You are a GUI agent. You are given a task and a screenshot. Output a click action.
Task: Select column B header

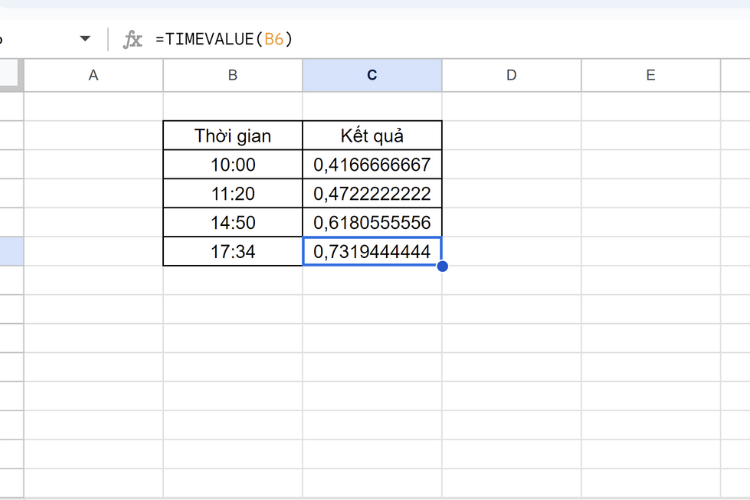pyautogui.click(x=232, y=75)
